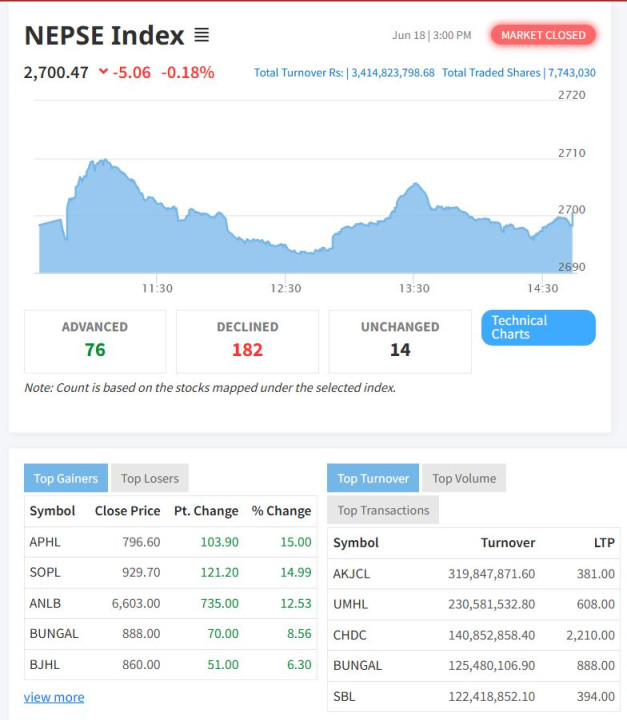Click the UNCHANGED 14 count box
627x720 pixels.
click(400, 342)
